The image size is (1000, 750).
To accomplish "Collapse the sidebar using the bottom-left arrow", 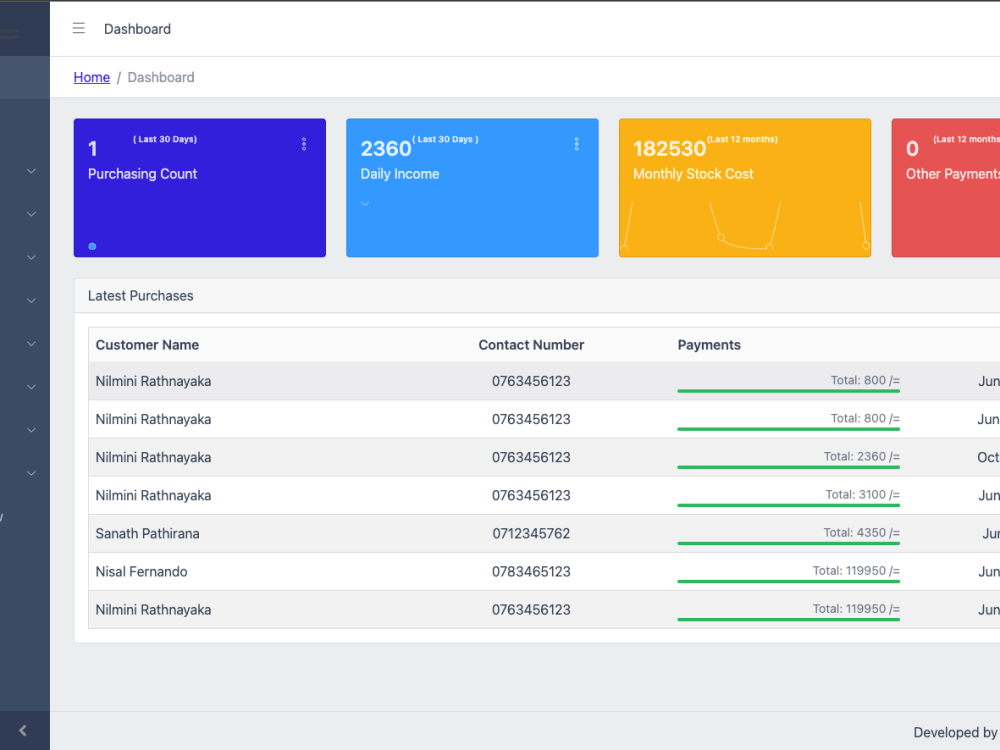I will click(23, 730).
